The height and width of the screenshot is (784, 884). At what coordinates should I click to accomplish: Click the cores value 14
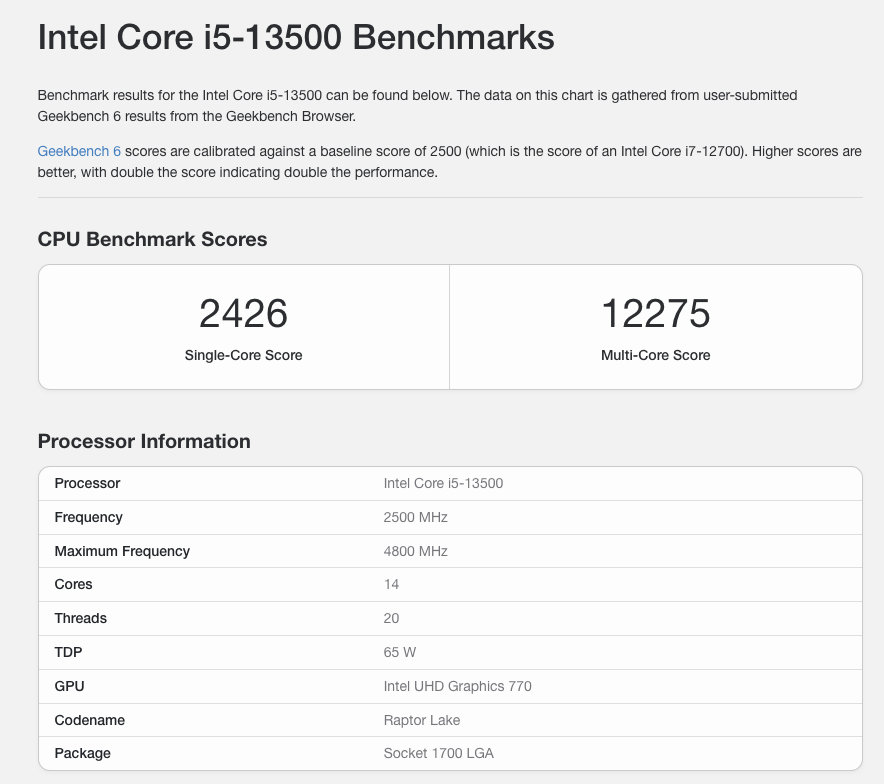pyautogui.click(x=391, y=584)
